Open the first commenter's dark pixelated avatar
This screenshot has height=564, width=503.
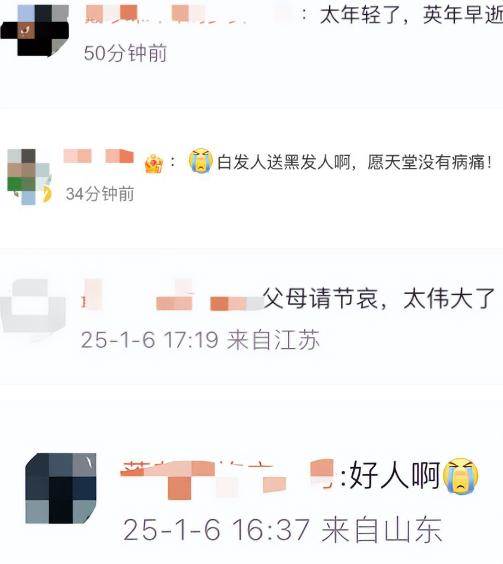35,30
